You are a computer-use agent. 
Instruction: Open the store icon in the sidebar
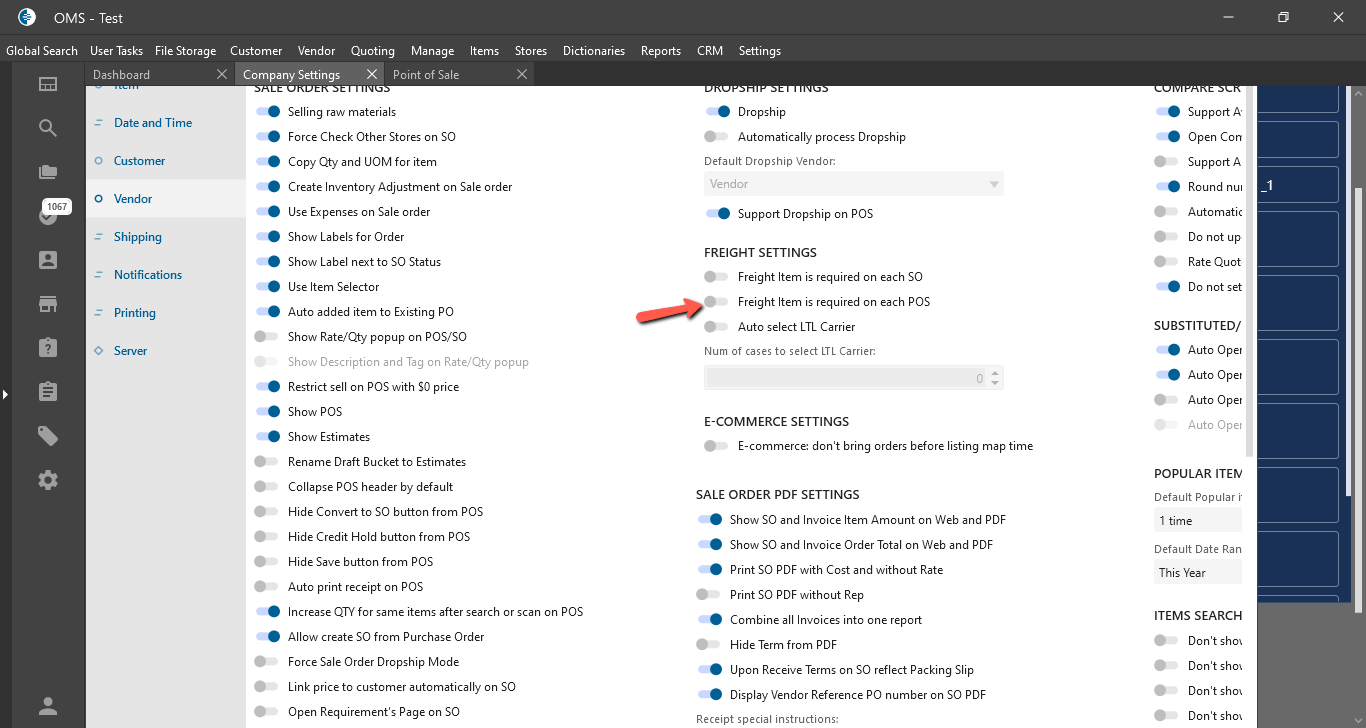pos(48,304)
